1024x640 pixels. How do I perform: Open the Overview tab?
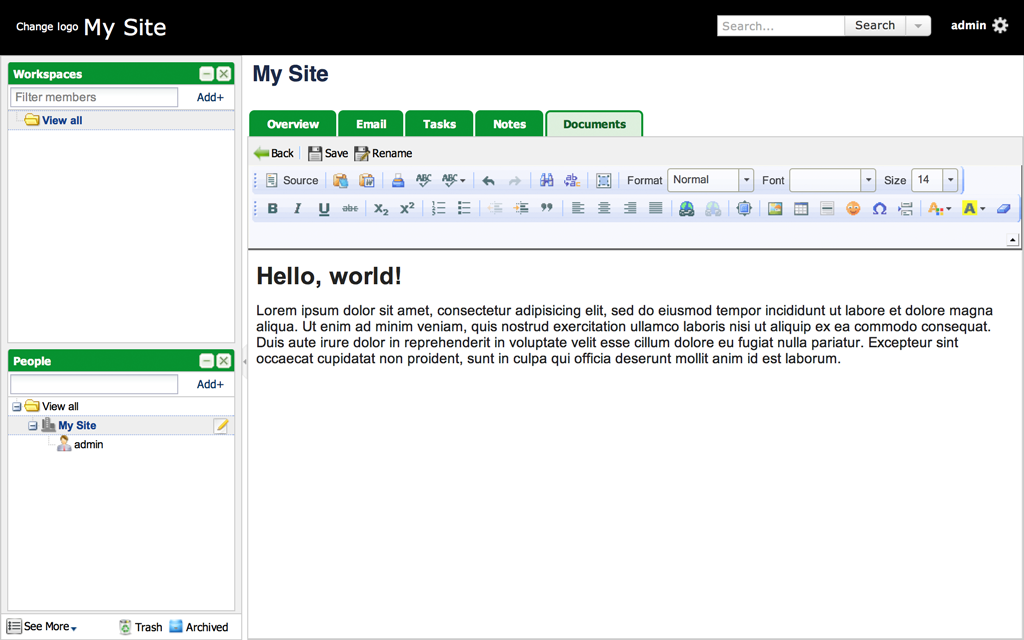293,124
